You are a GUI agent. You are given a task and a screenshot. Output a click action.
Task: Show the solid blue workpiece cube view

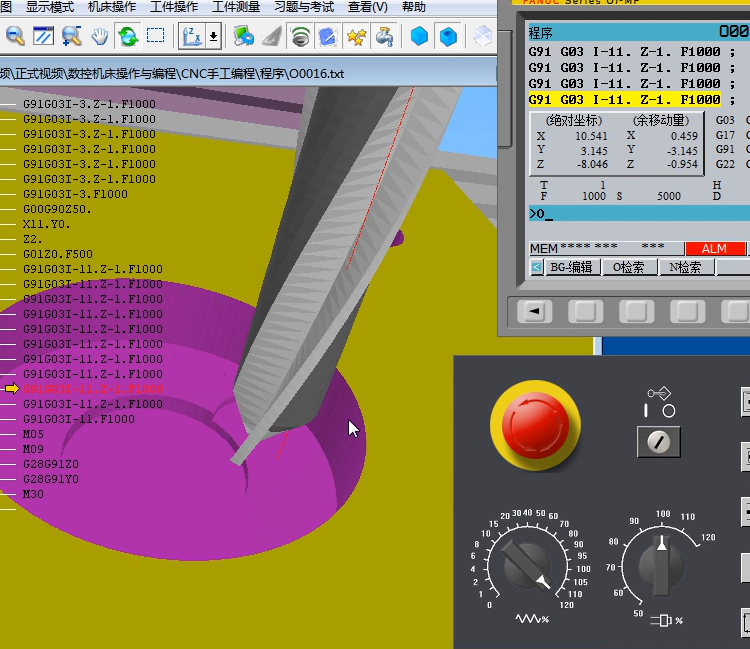pyautogui.click(x=419, y=36)
